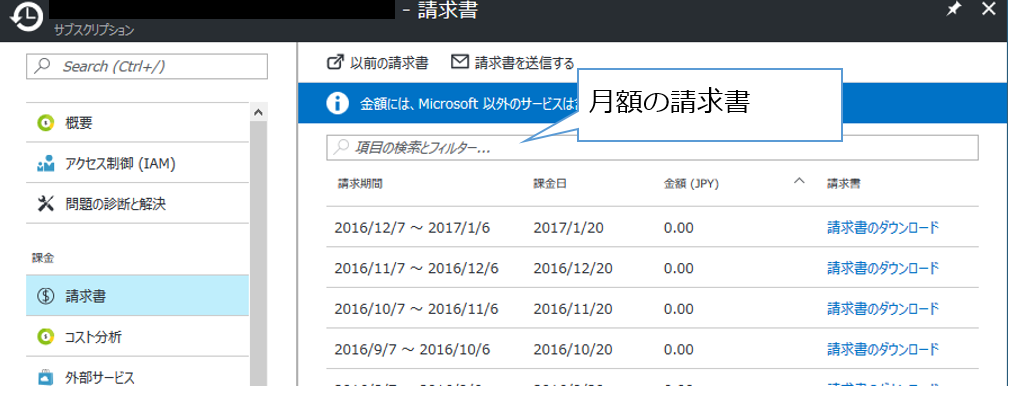
Task: Click the external link icon
Action: pyautogui.click(x=336, y=62)
